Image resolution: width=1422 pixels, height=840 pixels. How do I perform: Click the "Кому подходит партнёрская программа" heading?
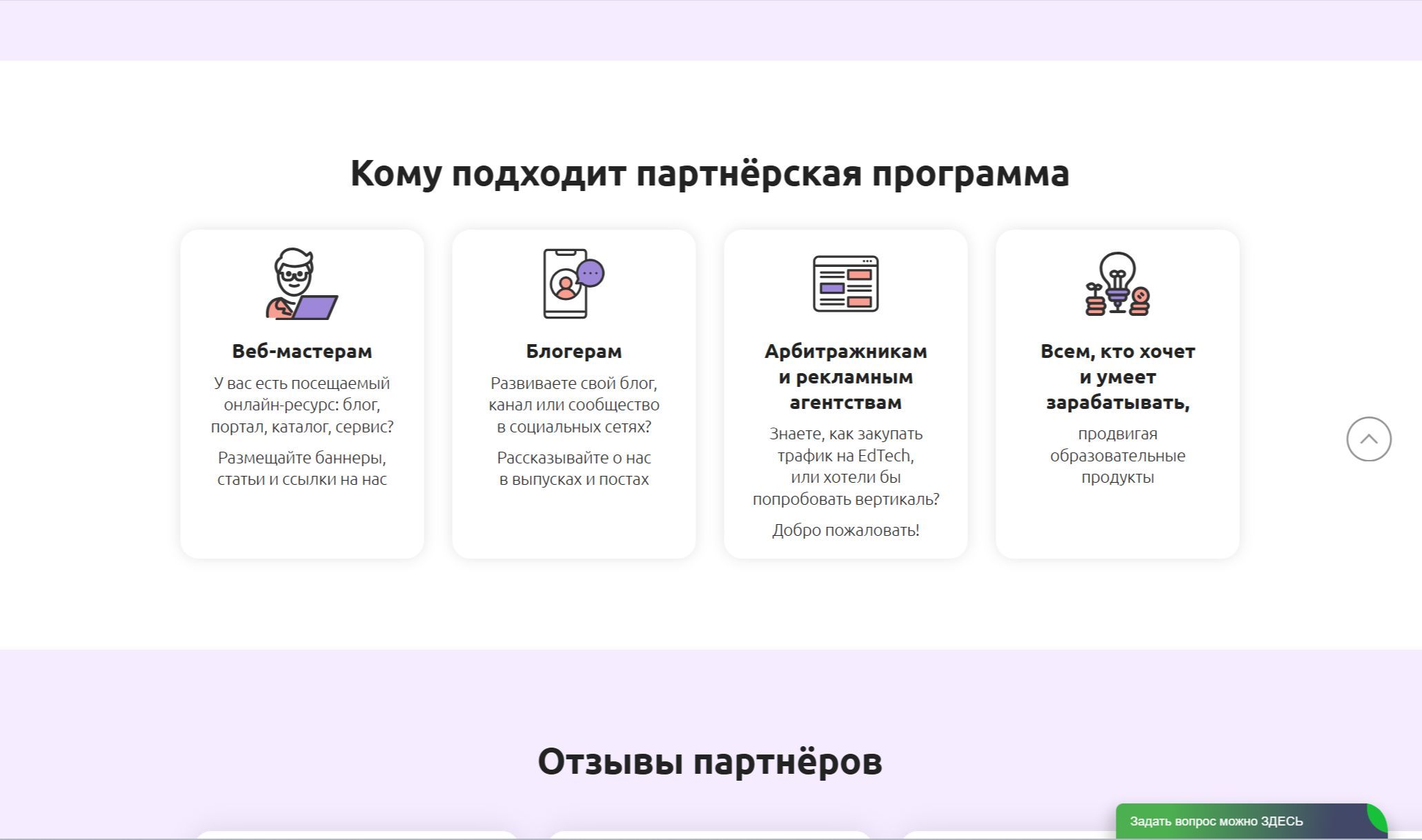709,173
